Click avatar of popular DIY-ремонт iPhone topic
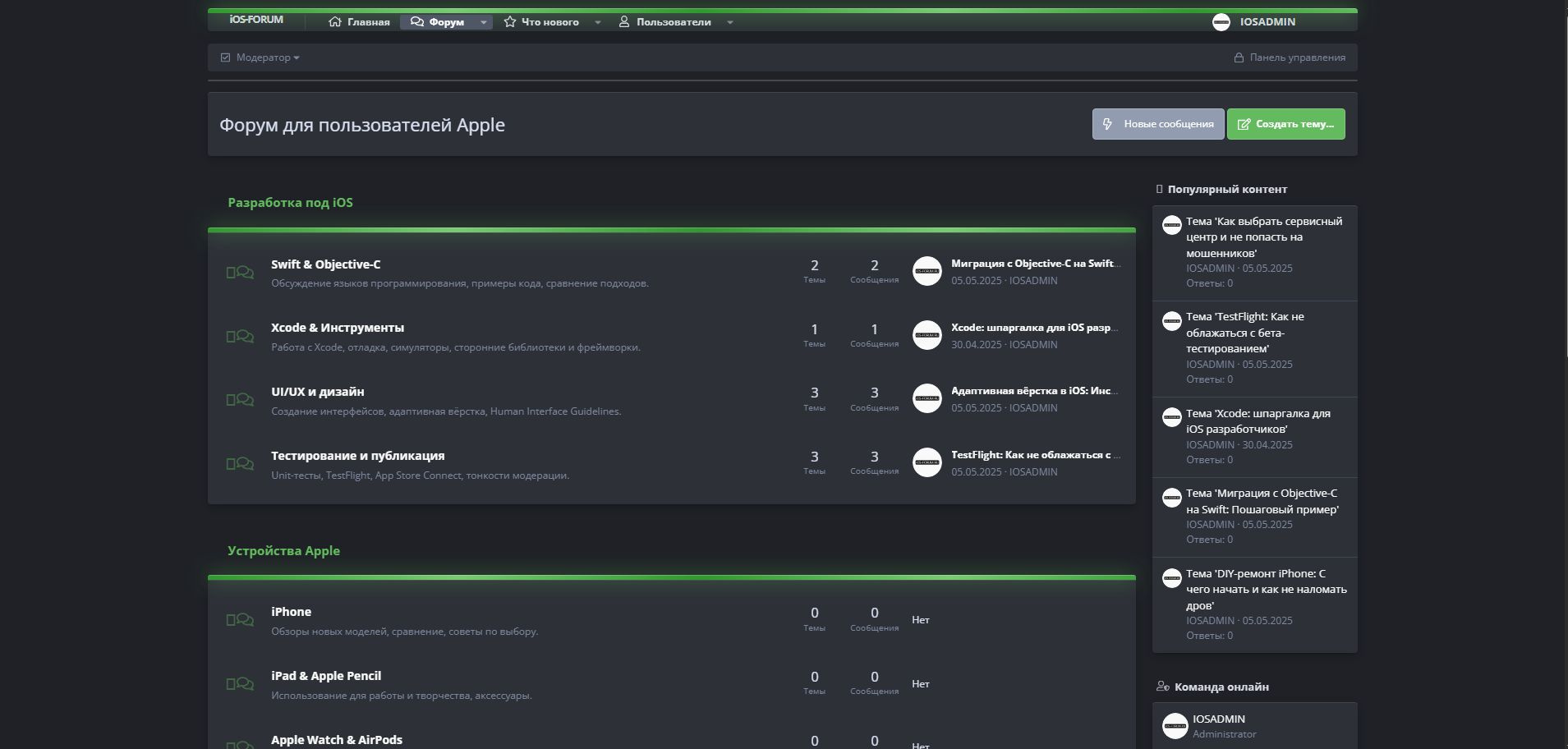Screen dimensions: 1568x749 click(1172, 578)
